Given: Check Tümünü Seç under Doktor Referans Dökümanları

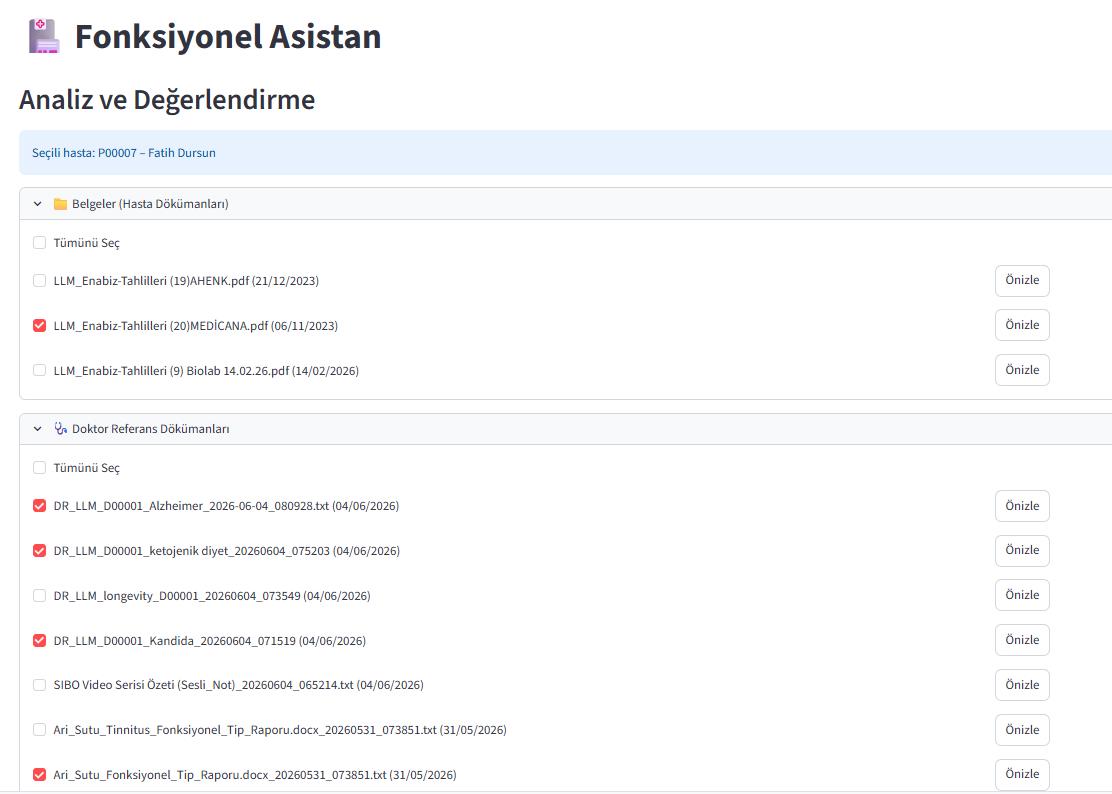Looking at the screenshot, I should (40, 468).
